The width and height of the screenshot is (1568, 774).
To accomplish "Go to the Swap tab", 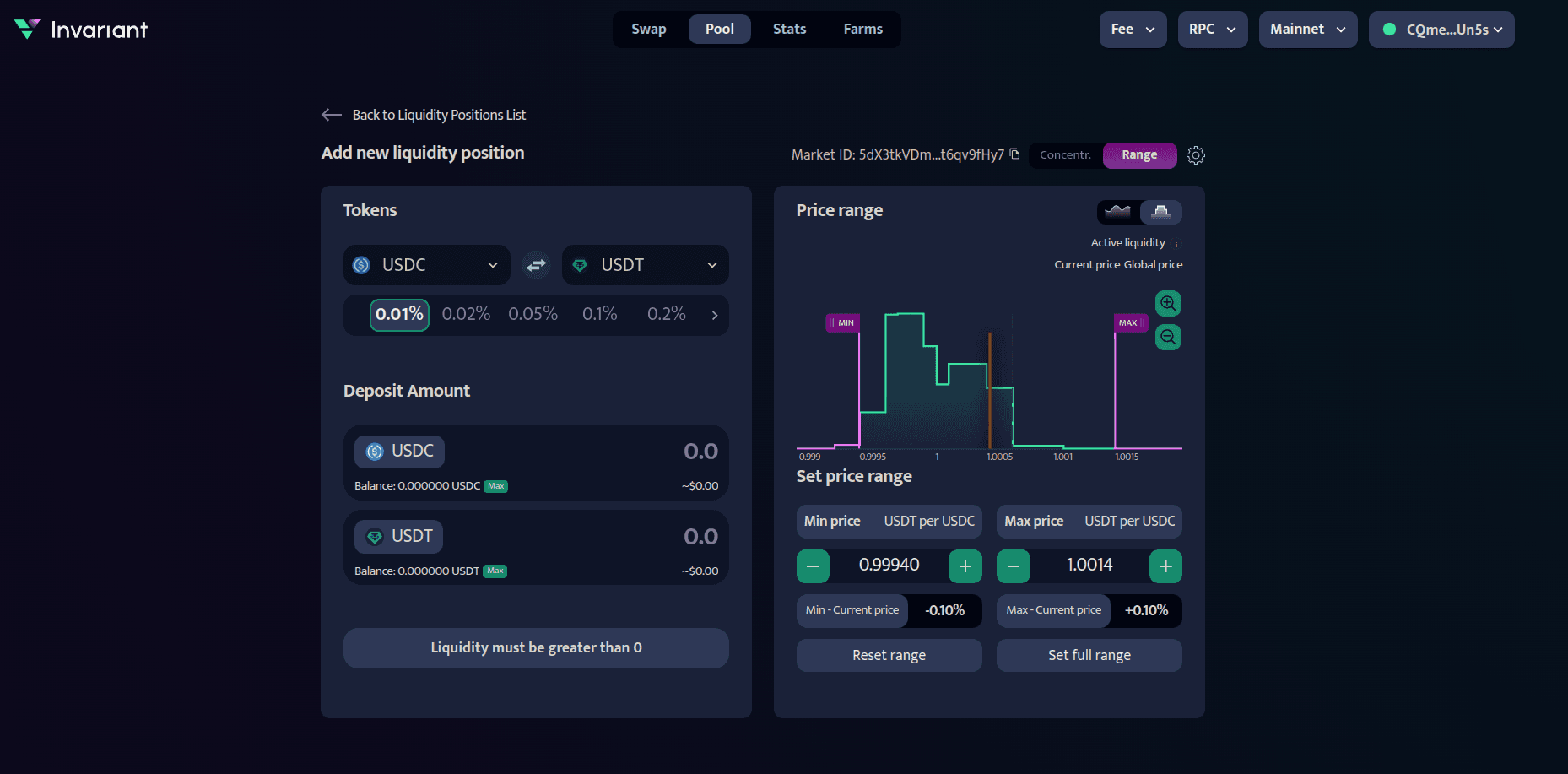I will pyautogui.click(x=648, y=30).
